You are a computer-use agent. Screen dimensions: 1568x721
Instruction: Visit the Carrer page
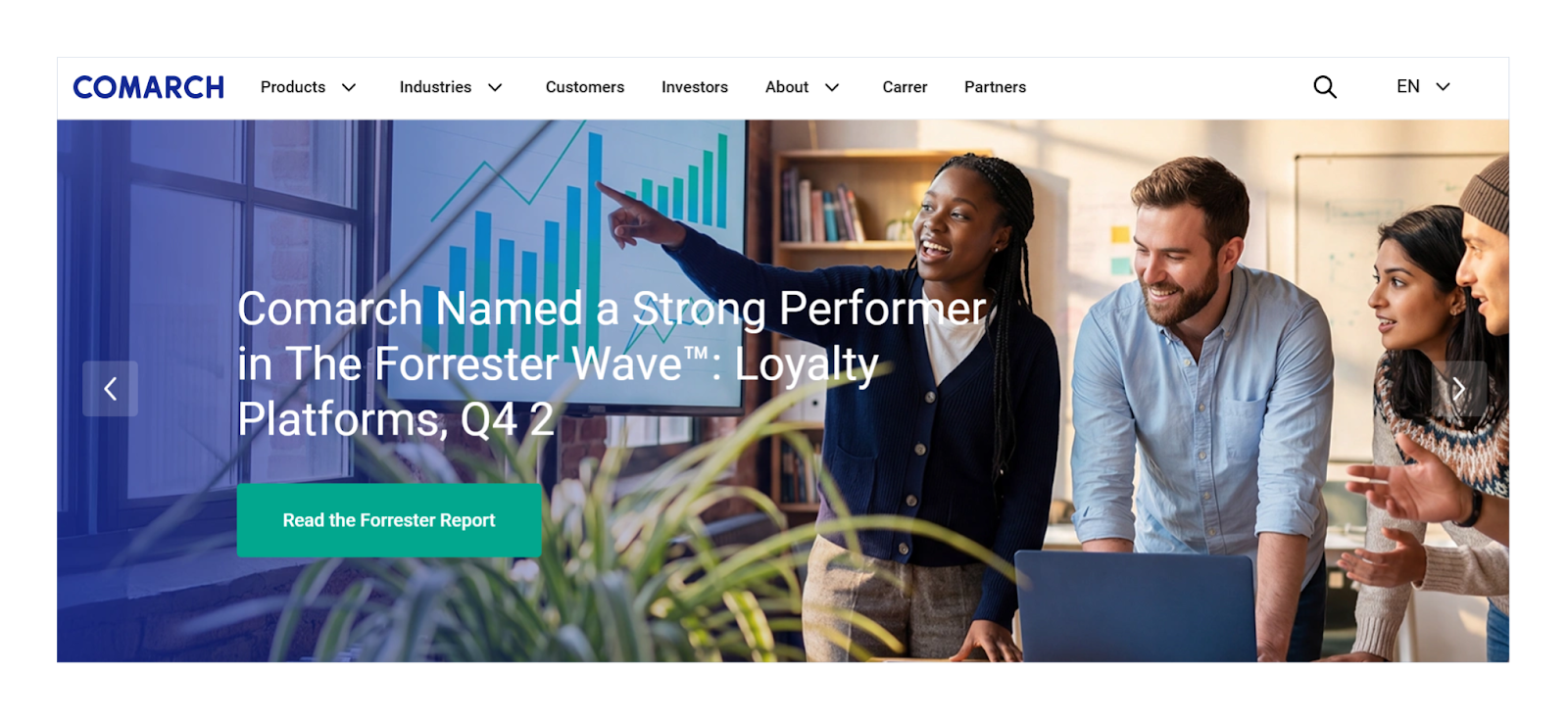[x=905, y=87]
